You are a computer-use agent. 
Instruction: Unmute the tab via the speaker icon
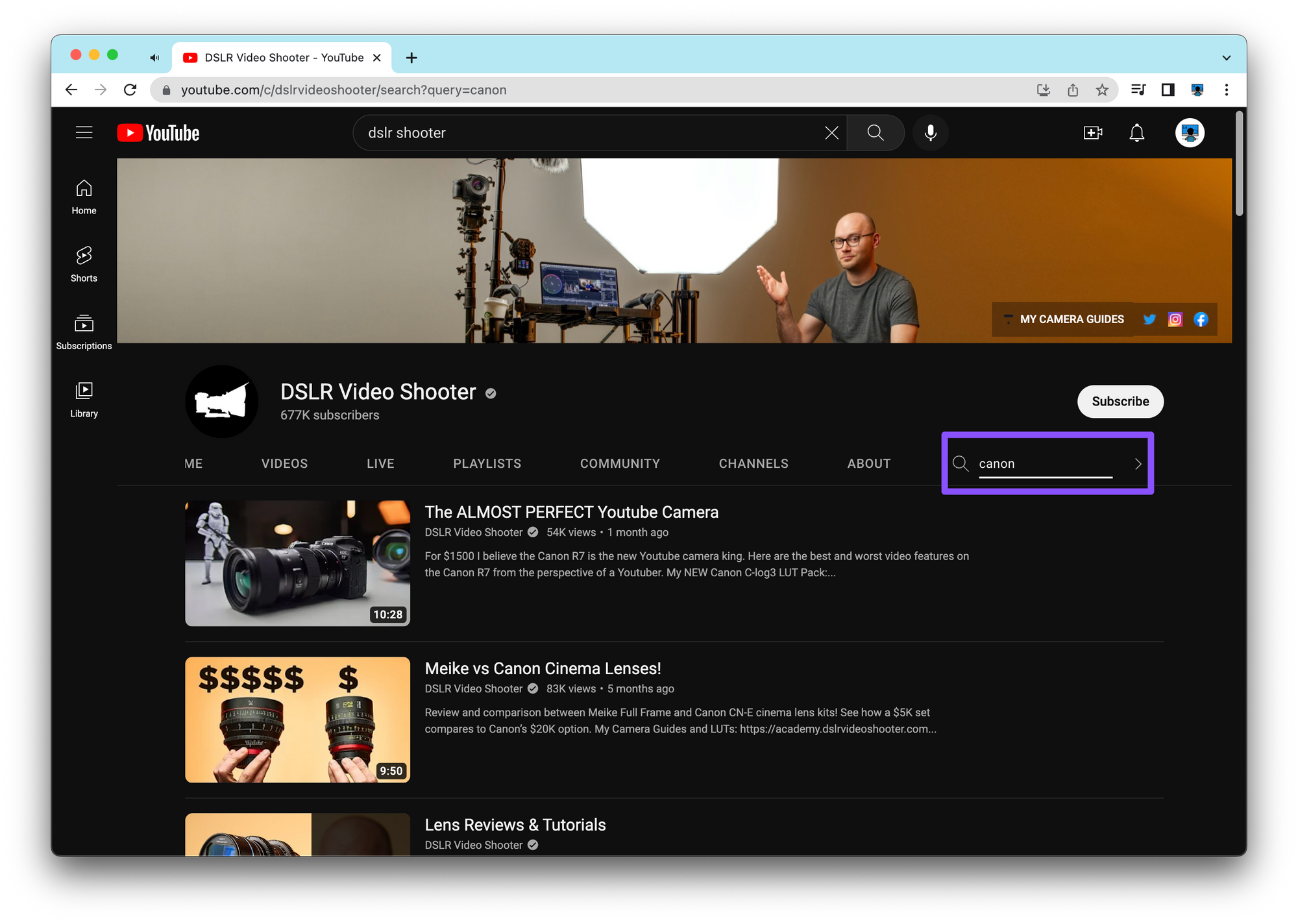click(x=154, y=58)
